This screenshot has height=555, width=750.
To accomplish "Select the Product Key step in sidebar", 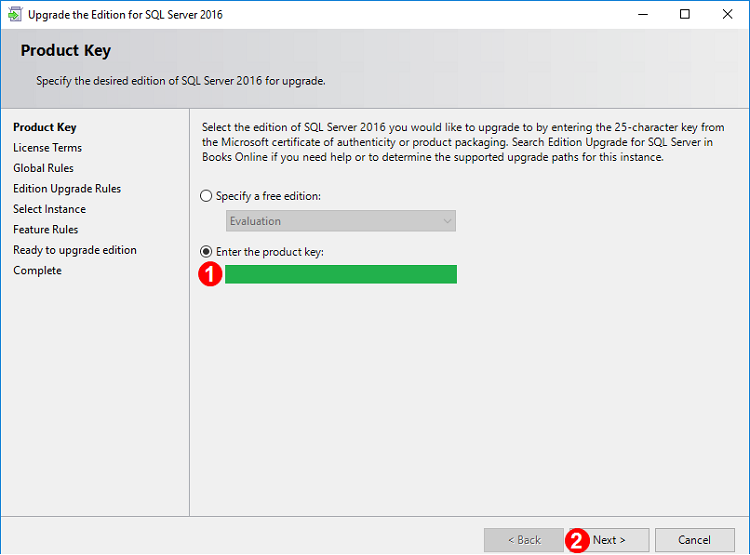I will (45, 127).
